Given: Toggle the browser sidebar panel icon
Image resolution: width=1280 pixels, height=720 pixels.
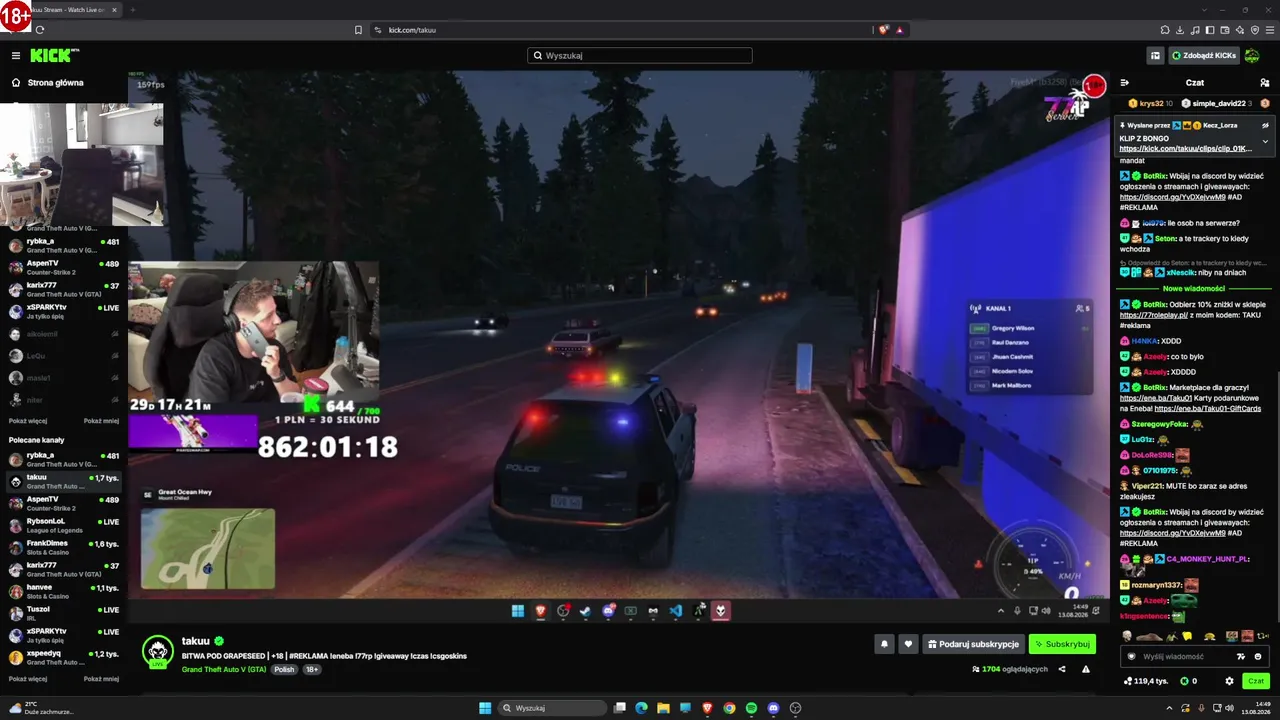Looking at the screenshot, I should (1211, 30).
